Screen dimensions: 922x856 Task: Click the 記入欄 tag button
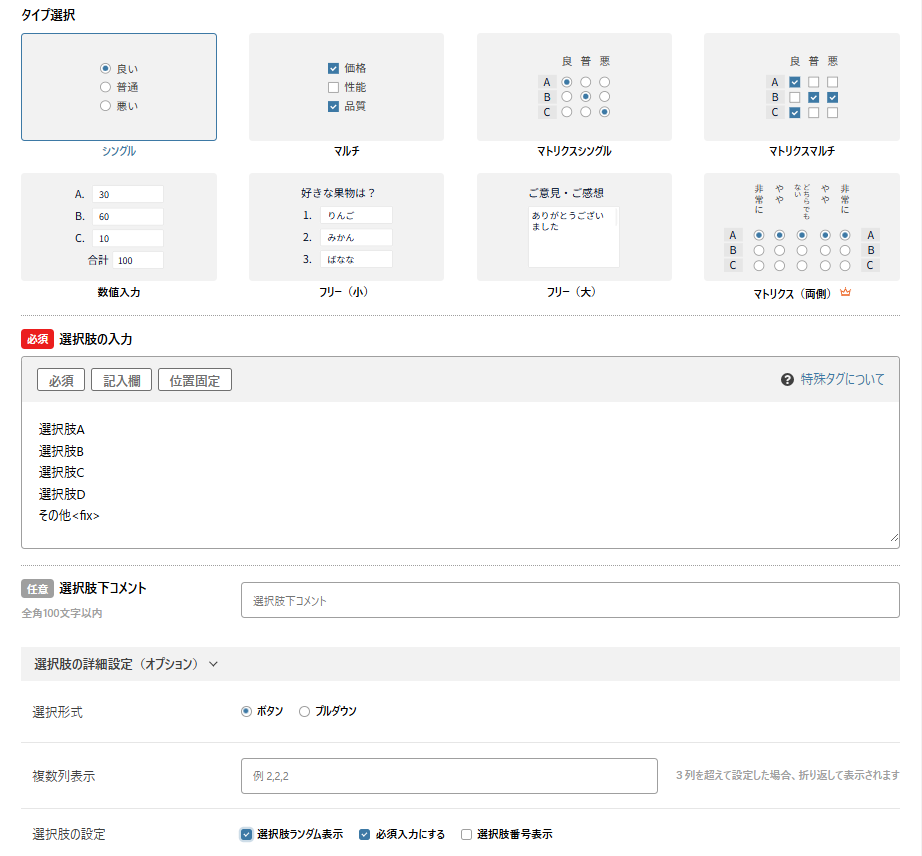(x=121, y=380)
